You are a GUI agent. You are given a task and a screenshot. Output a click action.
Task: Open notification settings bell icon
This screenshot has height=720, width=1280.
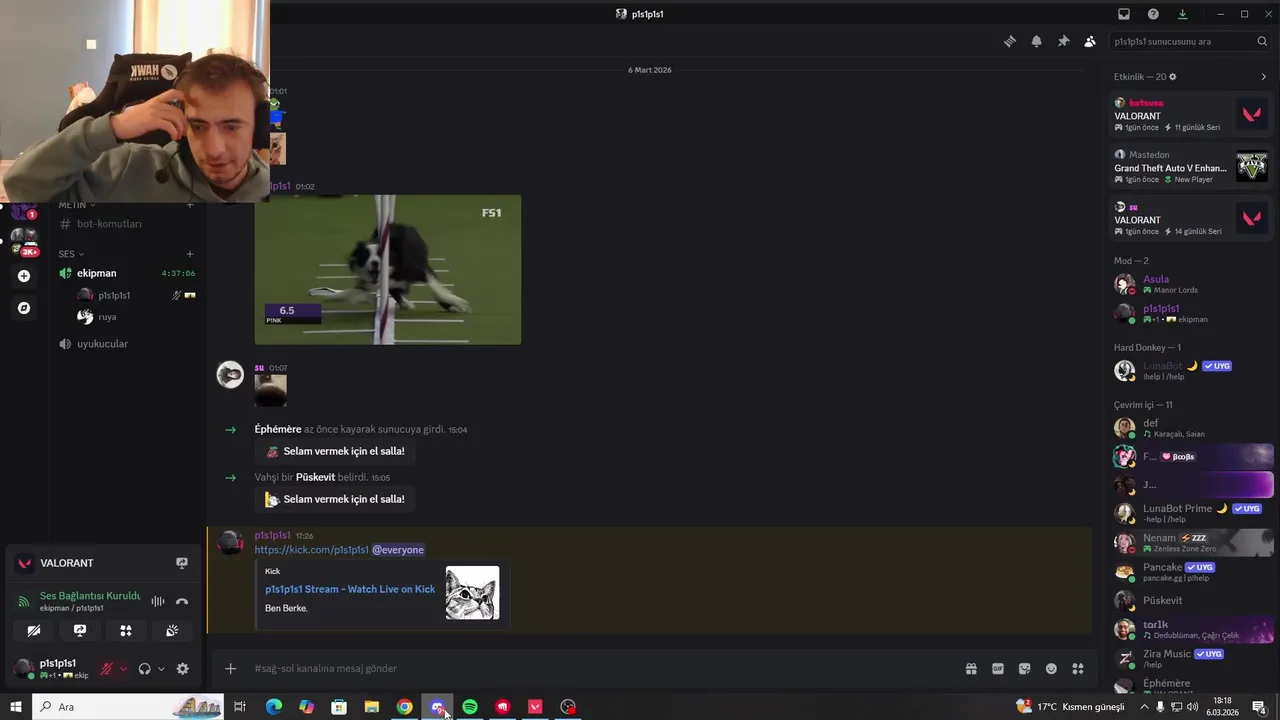(1036, 41)
